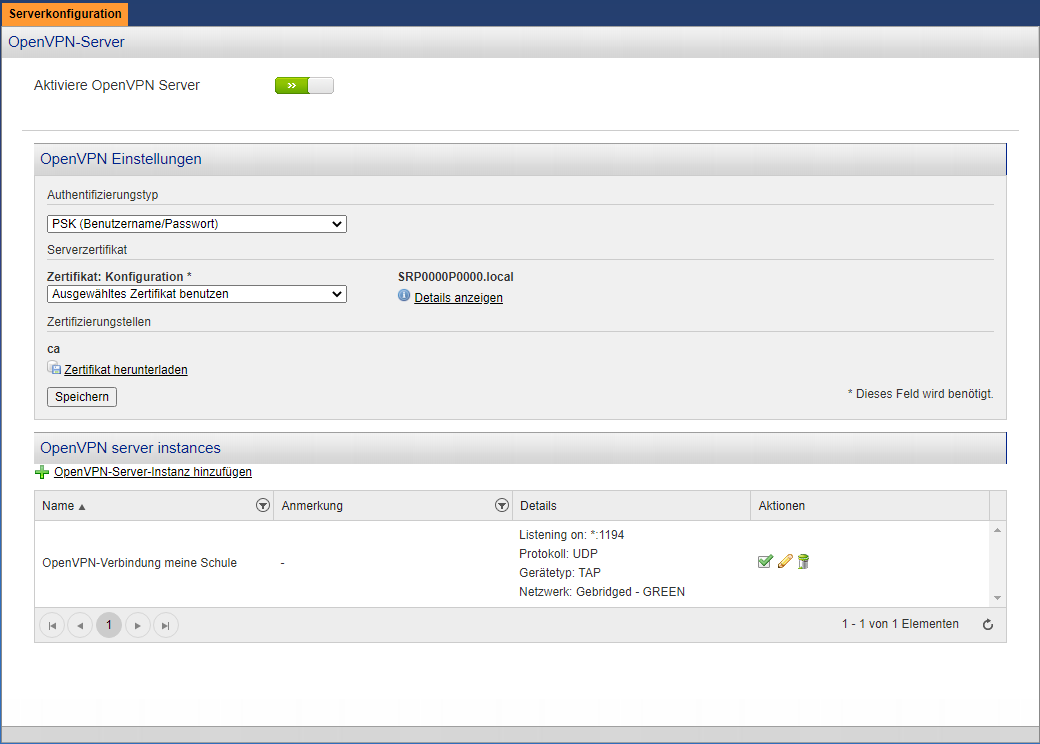Toggle the Aktiviere OpenVPN Server switch
This screenshot has width=1040, height=744.
pos(304,86)
